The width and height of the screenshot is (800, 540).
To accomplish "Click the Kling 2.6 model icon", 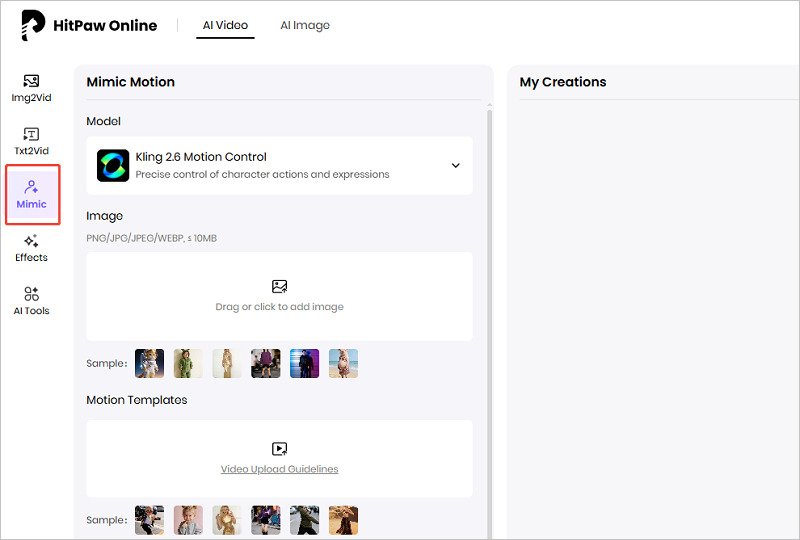I will click(x=113, y=165).
